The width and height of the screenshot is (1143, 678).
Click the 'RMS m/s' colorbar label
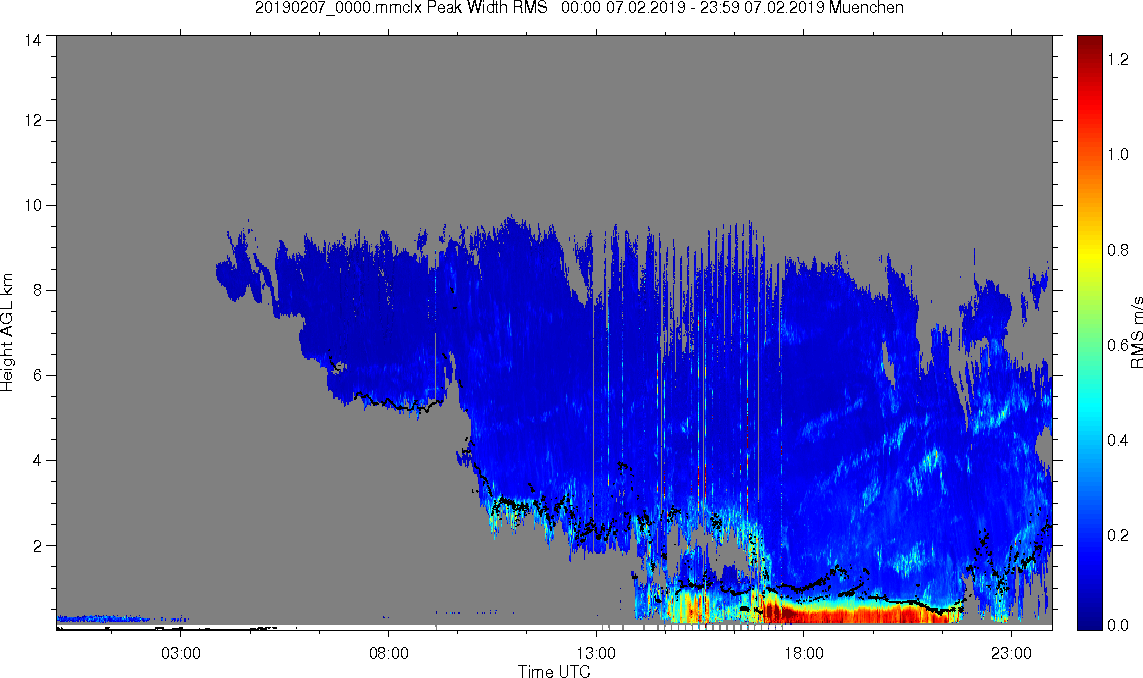[1136, 332]
